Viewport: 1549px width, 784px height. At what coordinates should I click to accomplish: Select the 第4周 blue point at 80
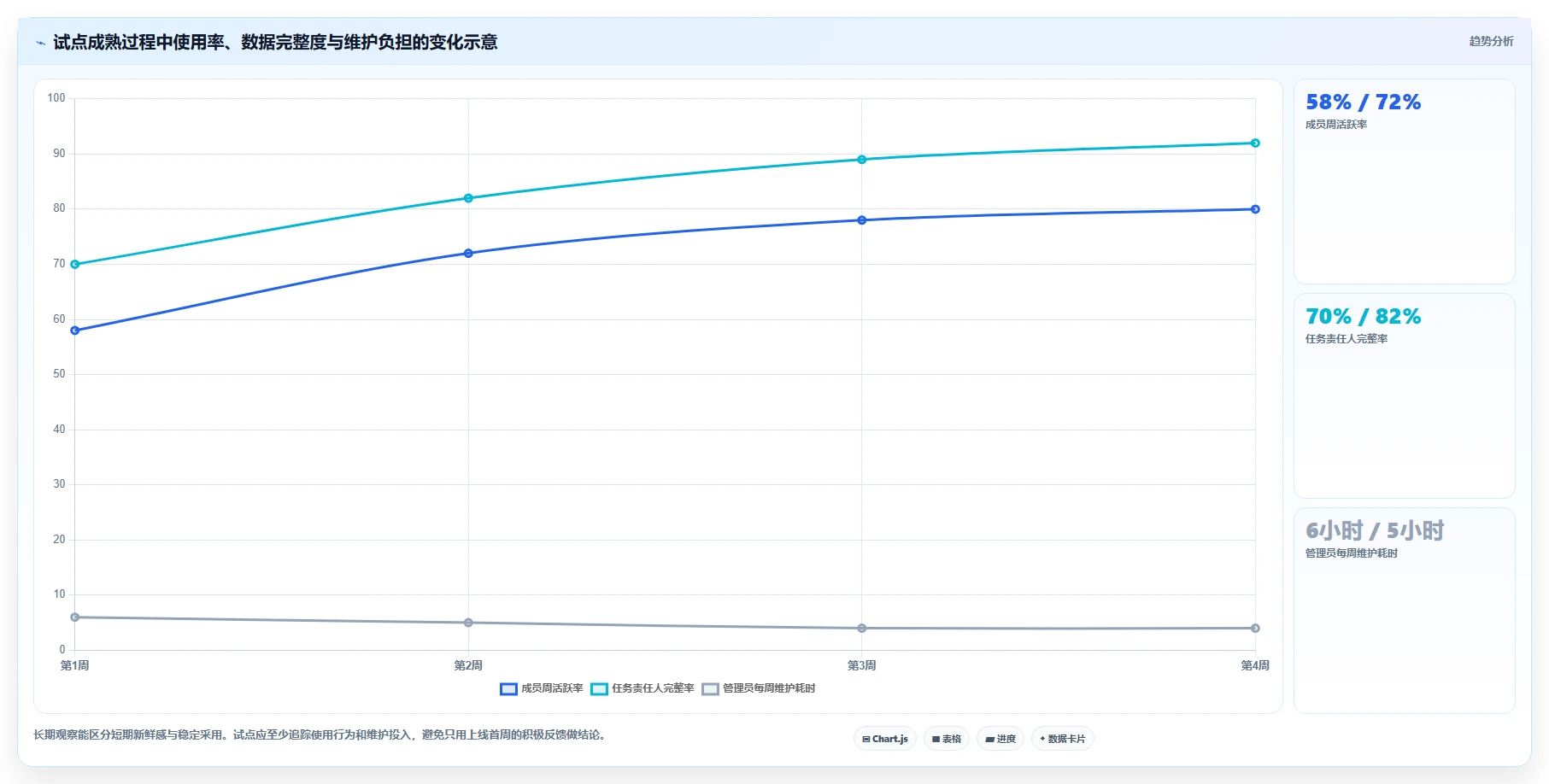[x=1255, y=209]
